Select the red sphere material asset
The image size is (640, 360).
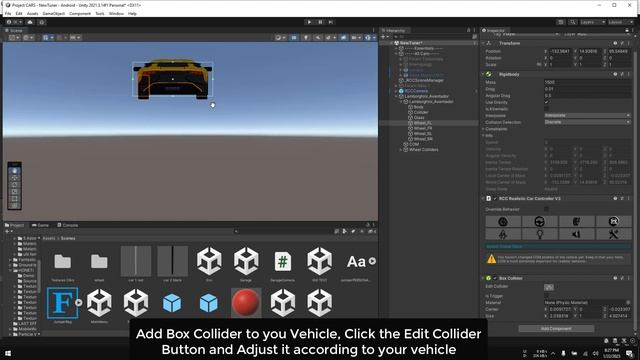click(246, 302)
